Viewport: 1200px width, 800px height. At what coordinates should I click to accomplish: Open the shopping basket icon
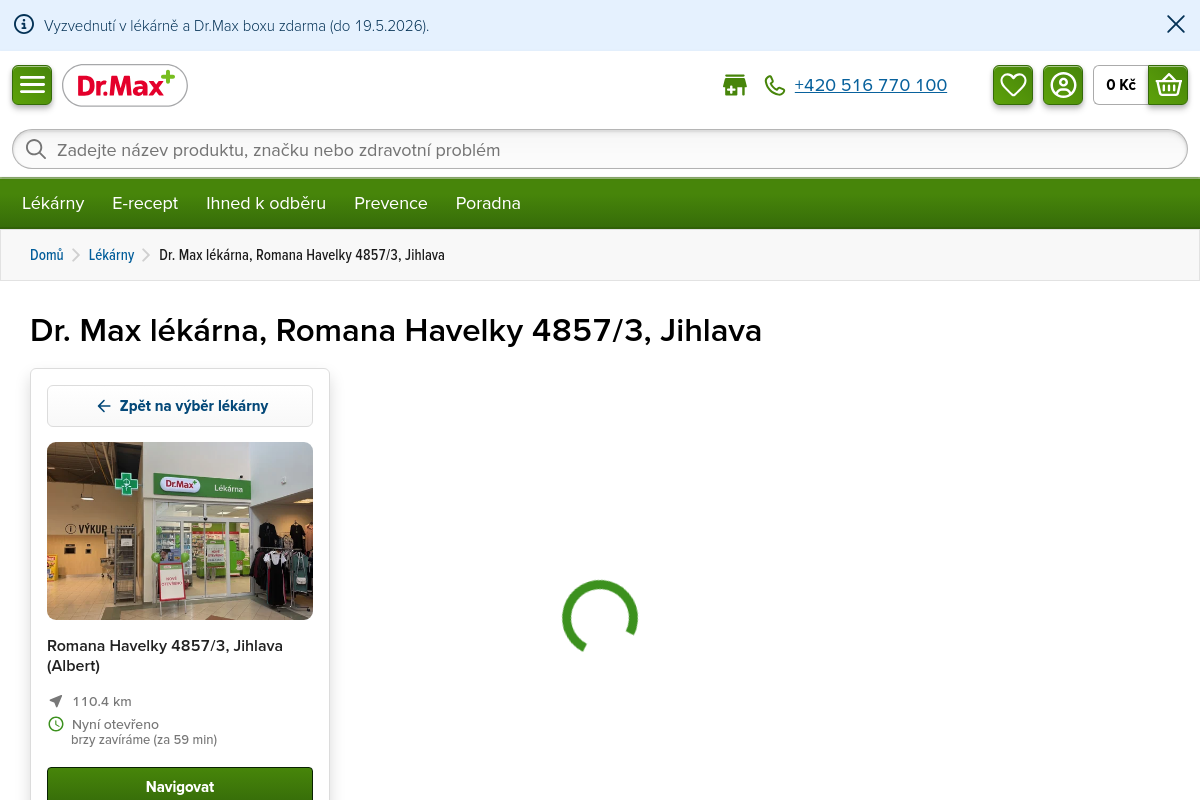[x=1168, y=85]
